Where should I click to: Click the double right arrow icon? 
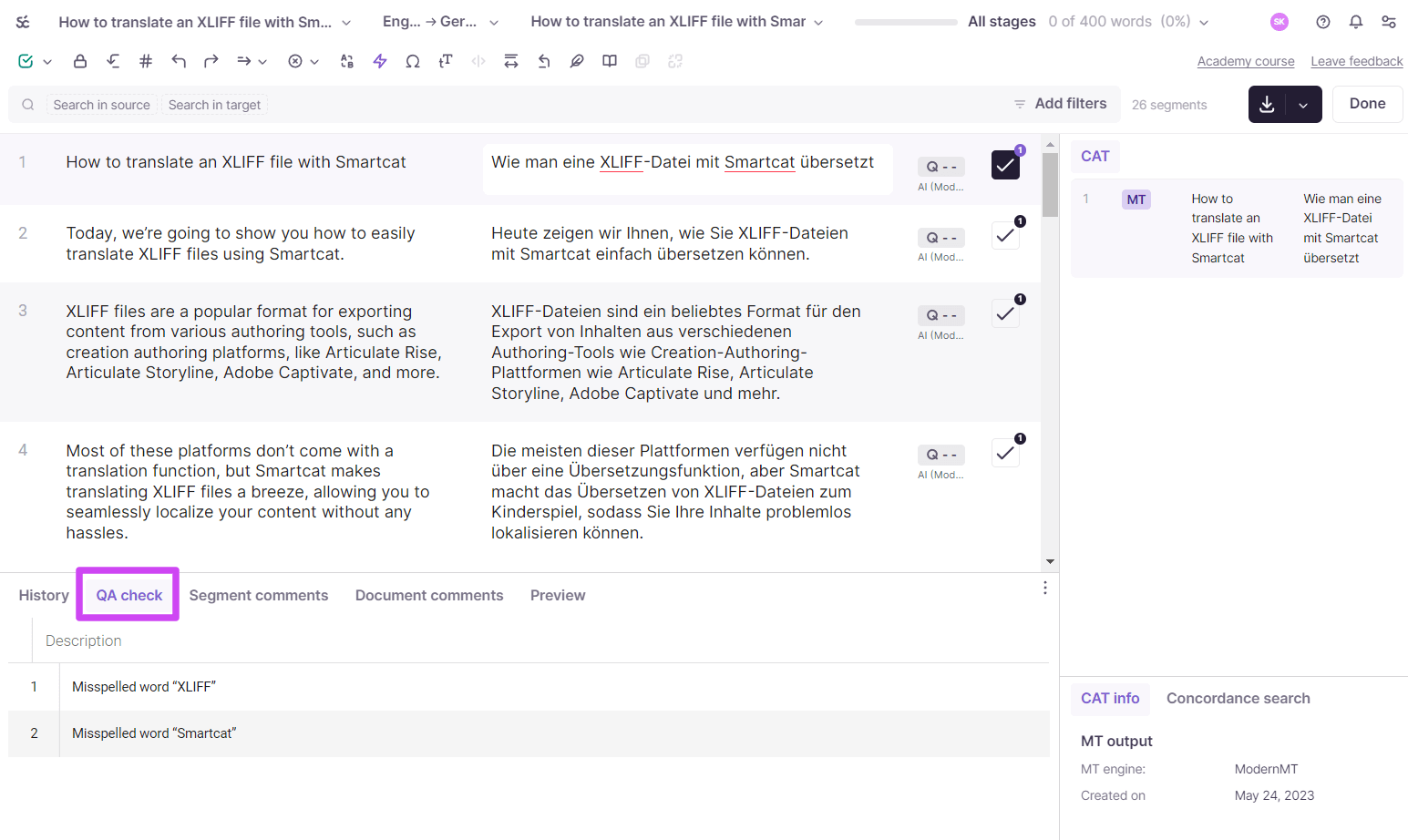coord(243,61)
